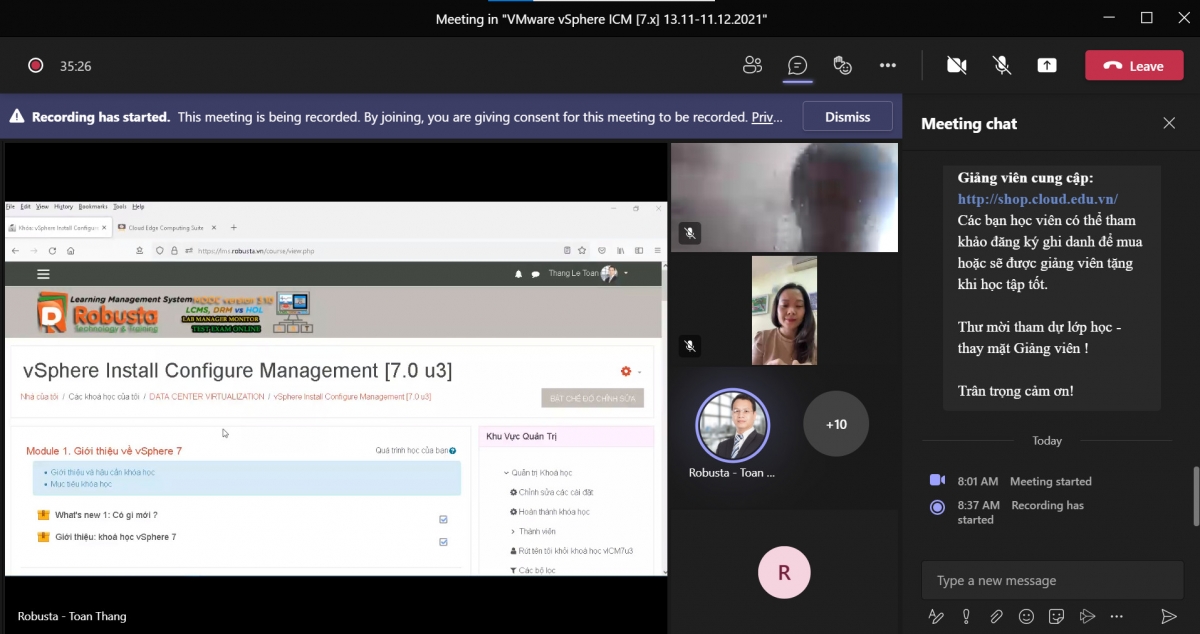This screenshot has height=634, width=1200.
Task: Show the +10 overflow participants
Action: click(836, 424)
